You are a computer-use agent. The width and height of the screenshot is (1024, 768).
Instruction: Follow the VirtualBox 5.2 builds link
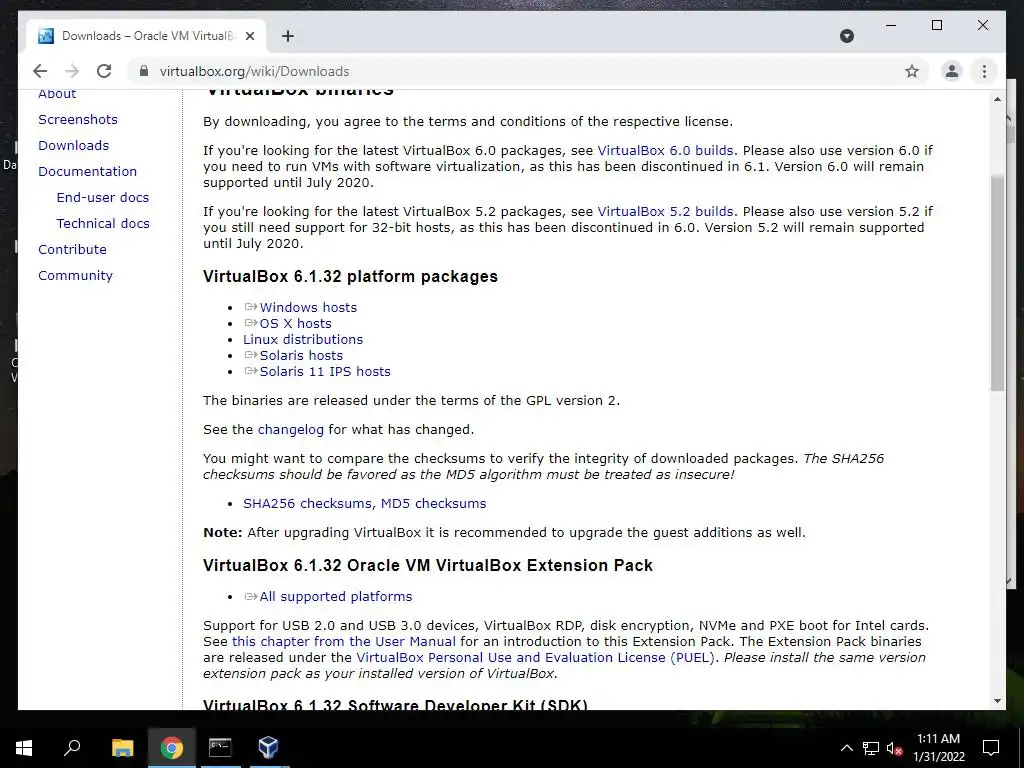[665, 212]
